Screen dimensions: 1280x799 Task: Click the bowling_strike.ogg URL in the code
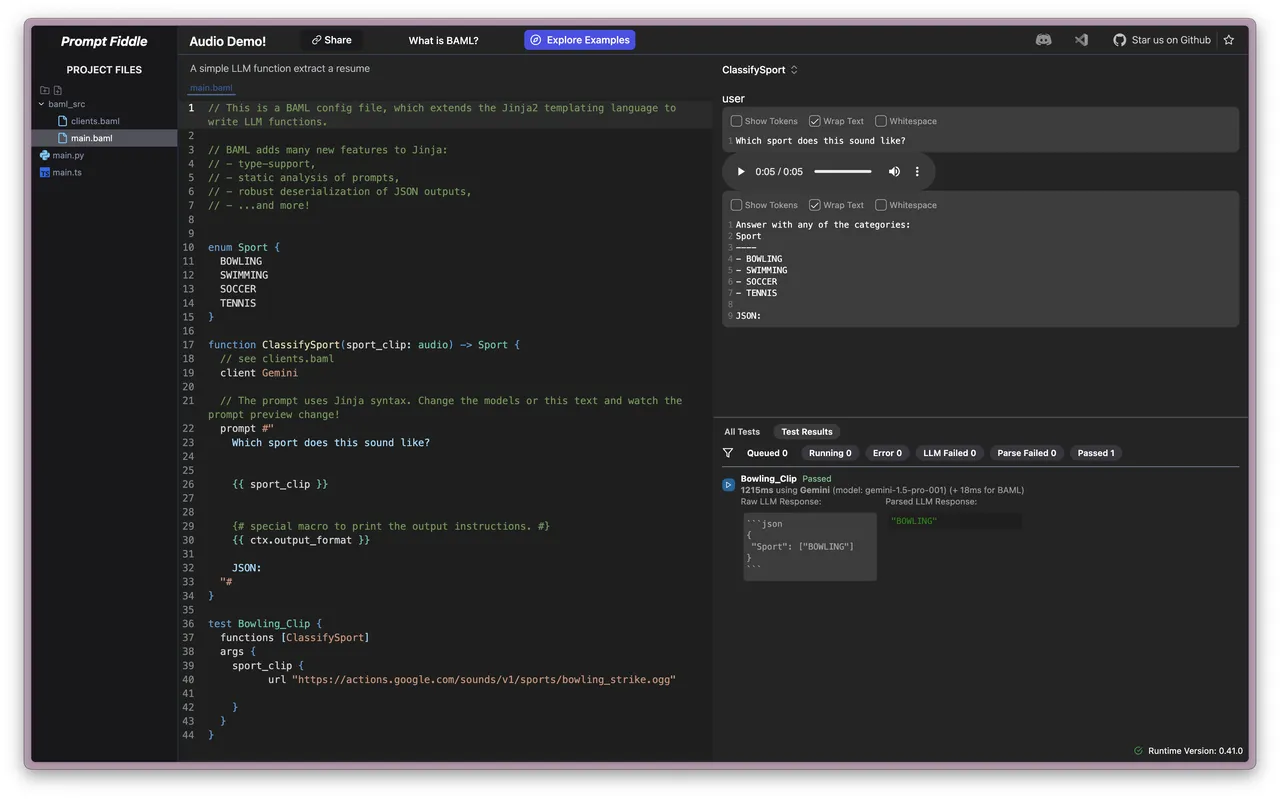[484, 679]
